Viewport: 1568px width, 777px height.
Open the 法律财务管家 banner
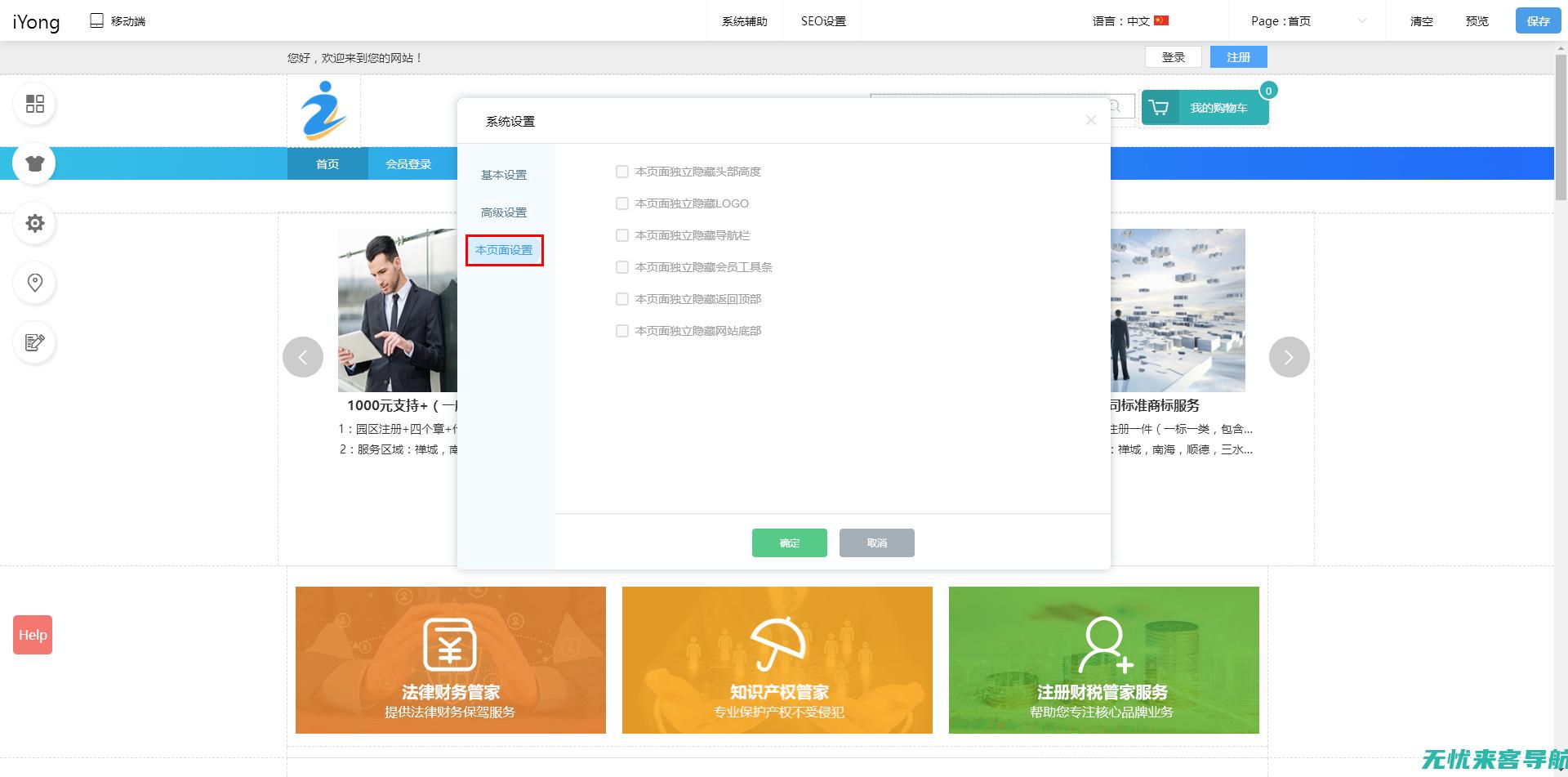pos(451,660)
